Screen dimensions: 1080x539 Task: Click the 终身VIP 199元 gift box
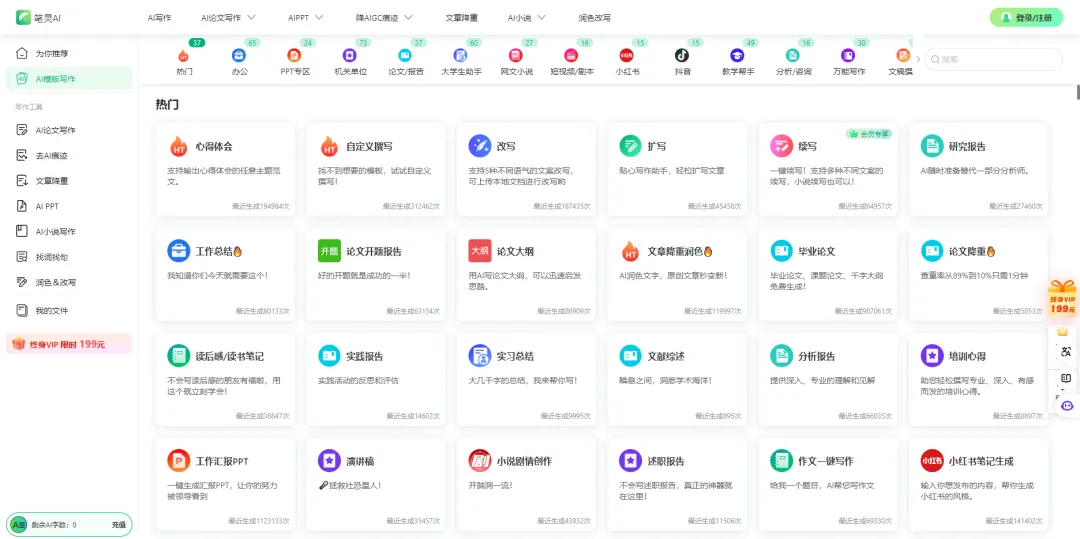click(x=1063, y=297)
